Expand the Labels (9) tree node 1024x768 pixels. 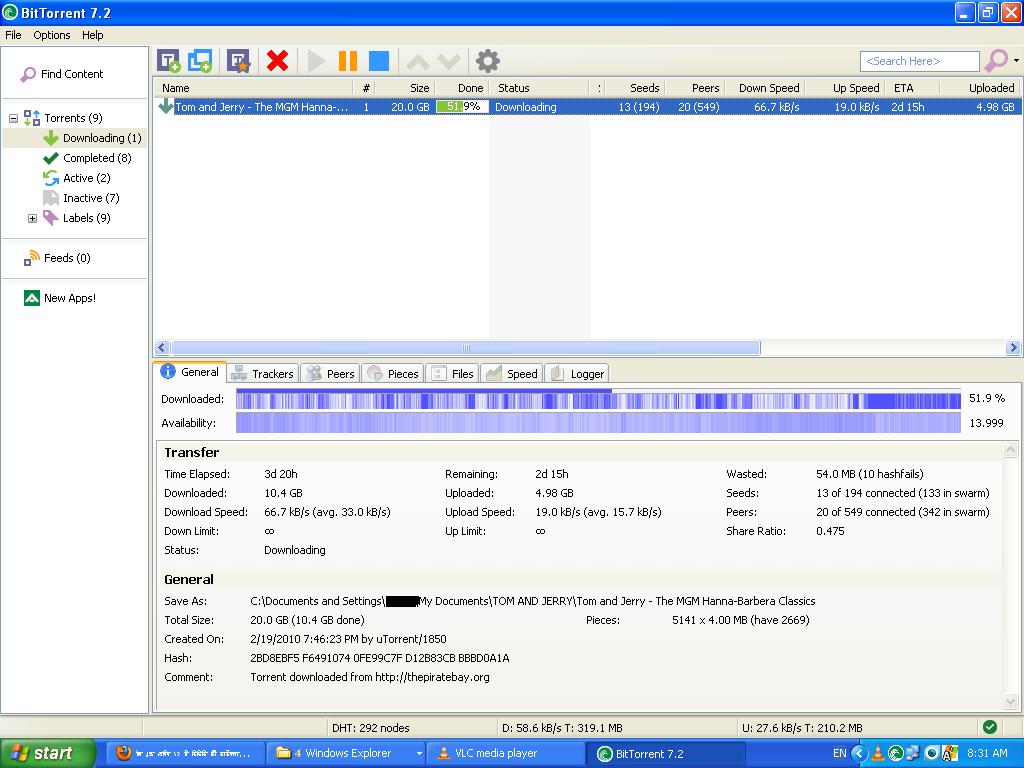click(x=32, y=218)
